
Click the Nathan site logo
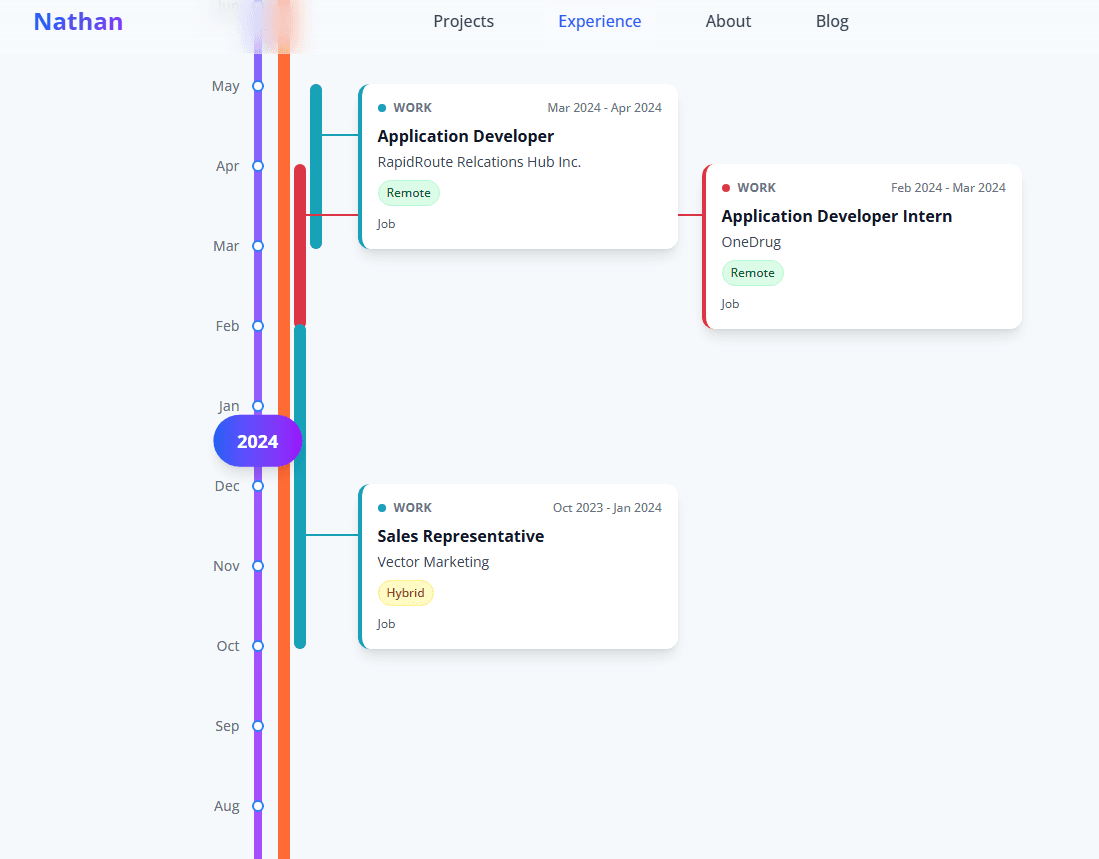pyautogui.click(x=78, y=22)
